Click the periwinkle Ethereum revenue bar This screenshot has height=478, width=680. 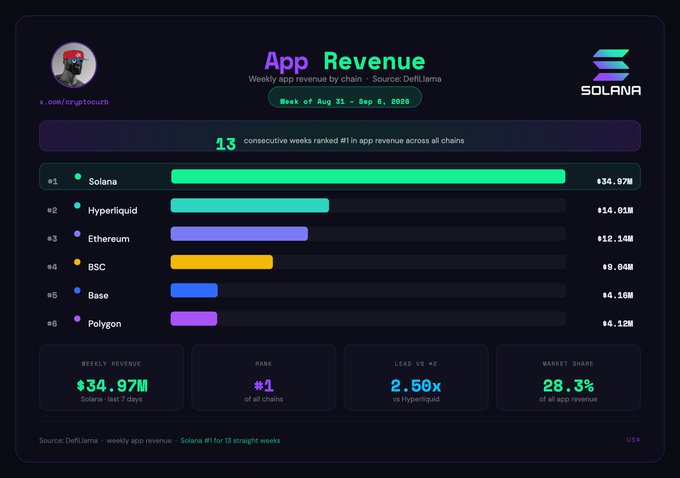point(239,234)
